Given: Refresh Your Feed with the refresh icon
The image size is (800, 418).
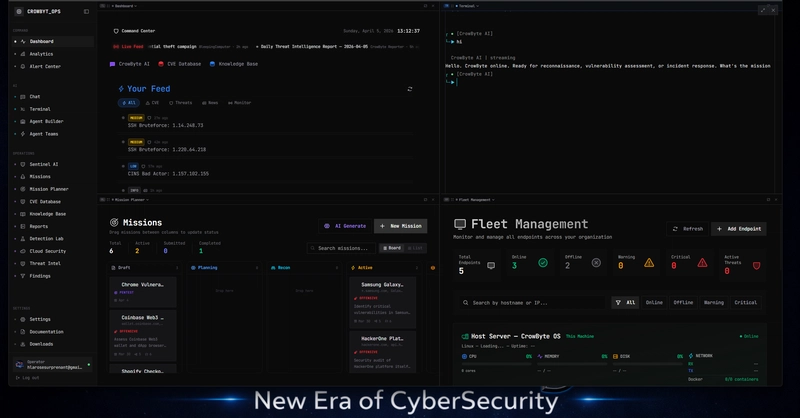Looking at the screenshot, I should 410,89.
